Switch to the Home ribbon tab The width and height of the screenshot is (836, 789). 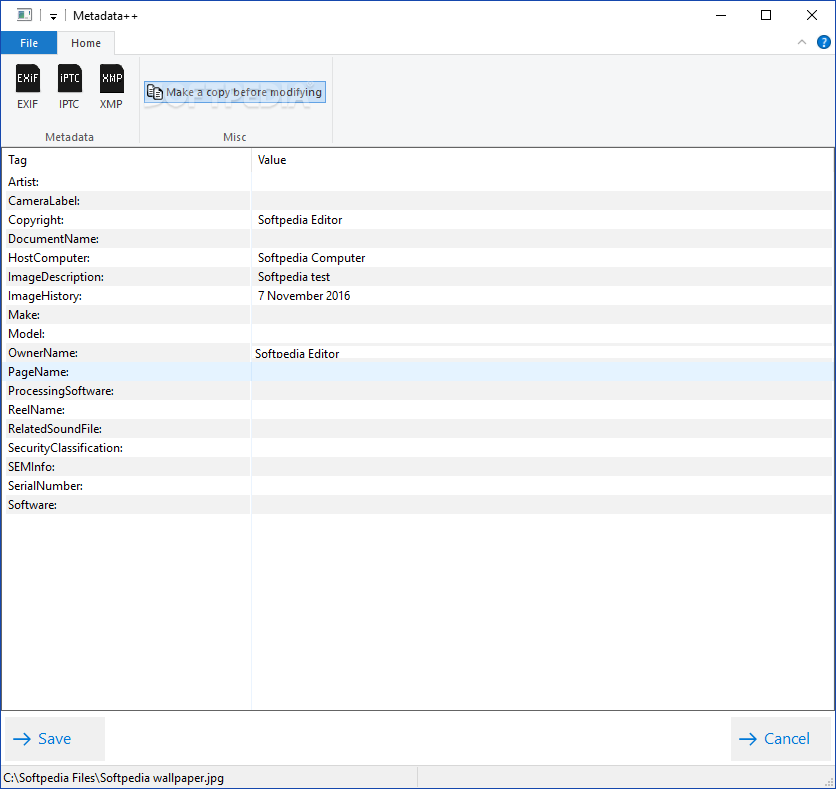86,43
